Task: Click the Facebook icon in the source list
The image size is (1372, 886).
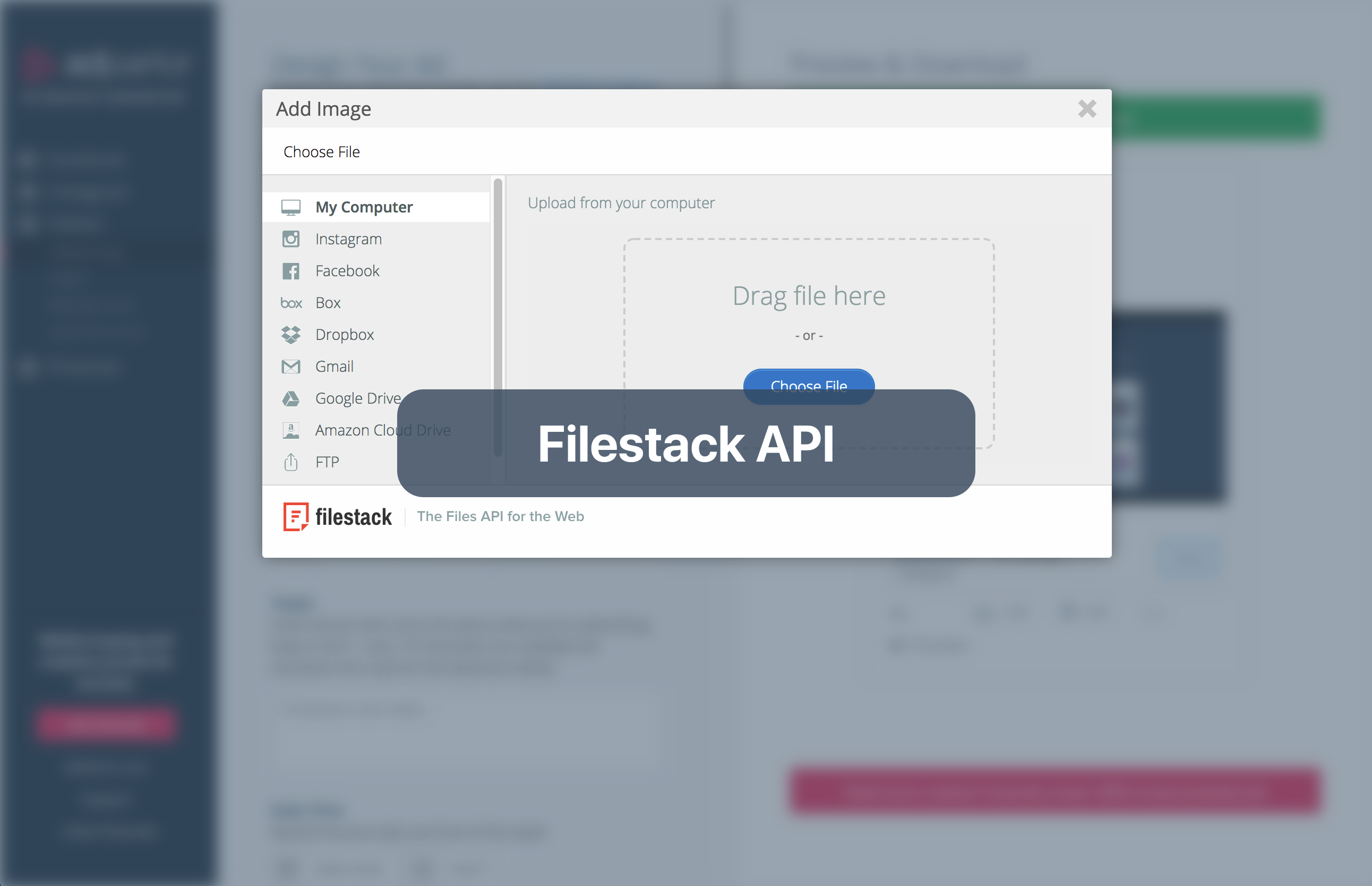Action: pos(291,270)
